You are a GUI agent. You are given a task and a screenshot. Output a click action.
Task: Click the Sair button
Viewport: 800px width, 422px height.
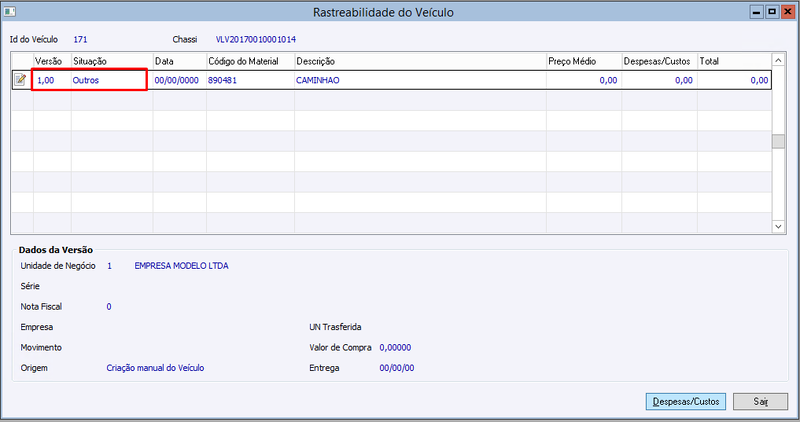tap(760, 402)
